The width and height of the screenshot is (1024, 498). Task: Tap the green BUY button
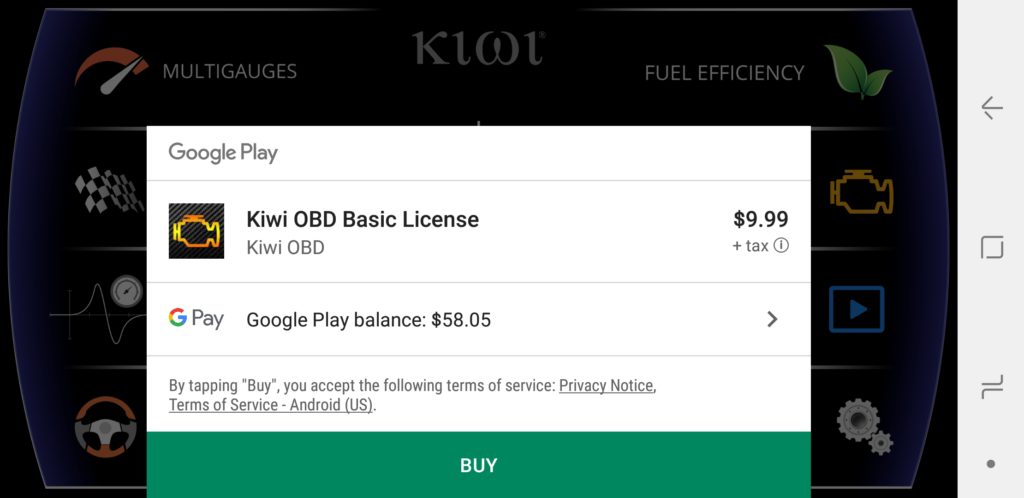[x=479, y=465]
